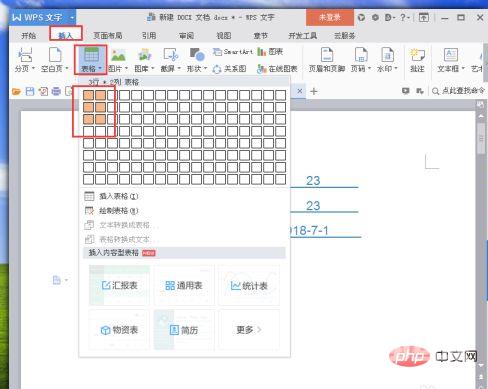Switch to the 插入 tab
The image size is (488, 389).
coord(65,35)
